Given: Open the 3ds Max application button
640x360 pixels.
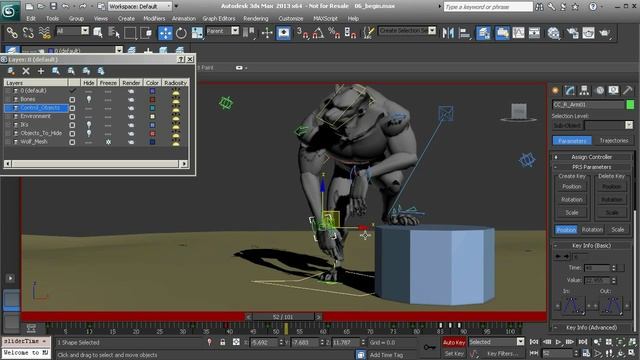Looking at the screenshot, I should click(x=9, y=10).
